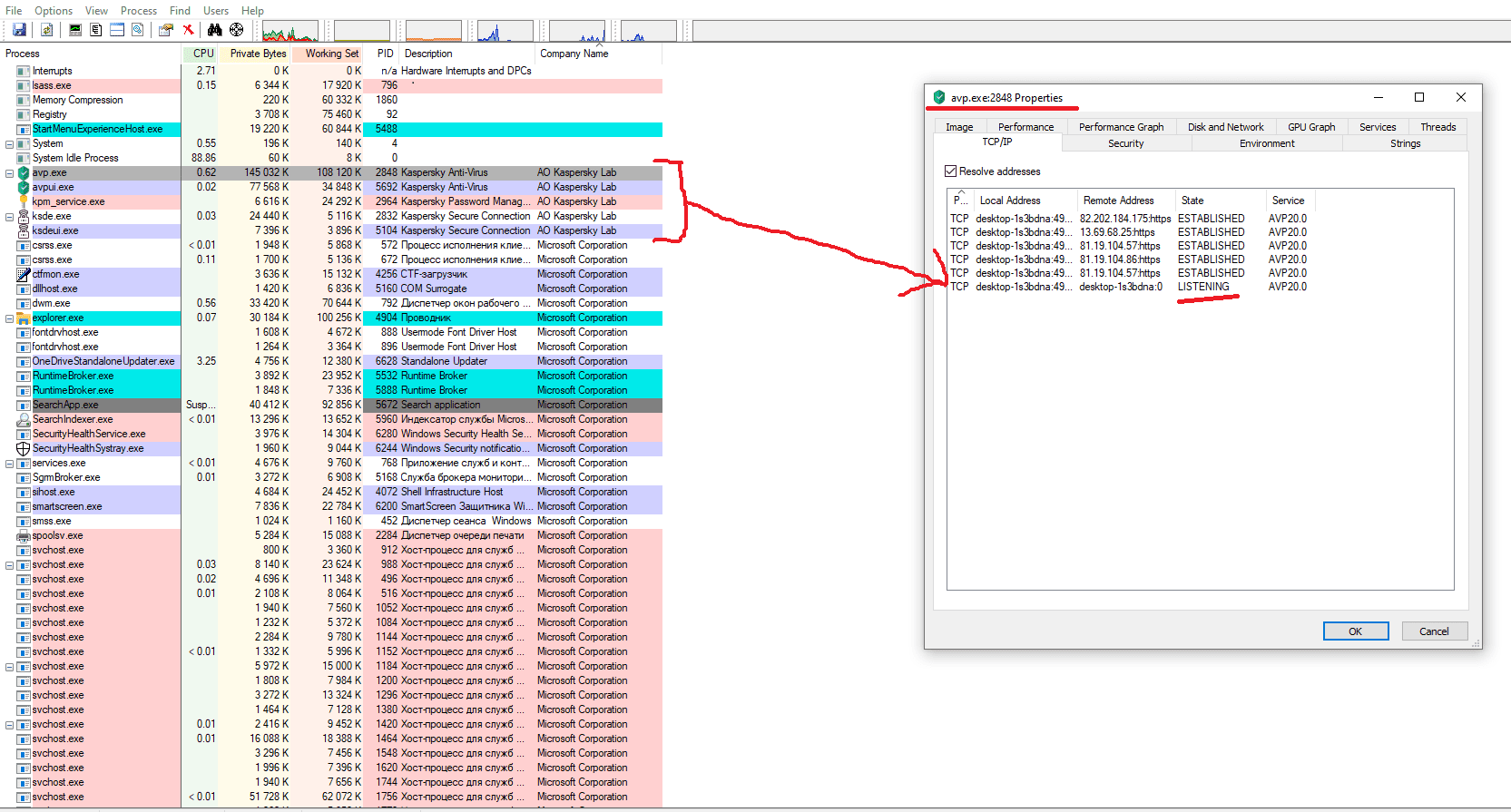Select the System Idle Process row
The image size is (1511, 812).
[x=331, y=158]
